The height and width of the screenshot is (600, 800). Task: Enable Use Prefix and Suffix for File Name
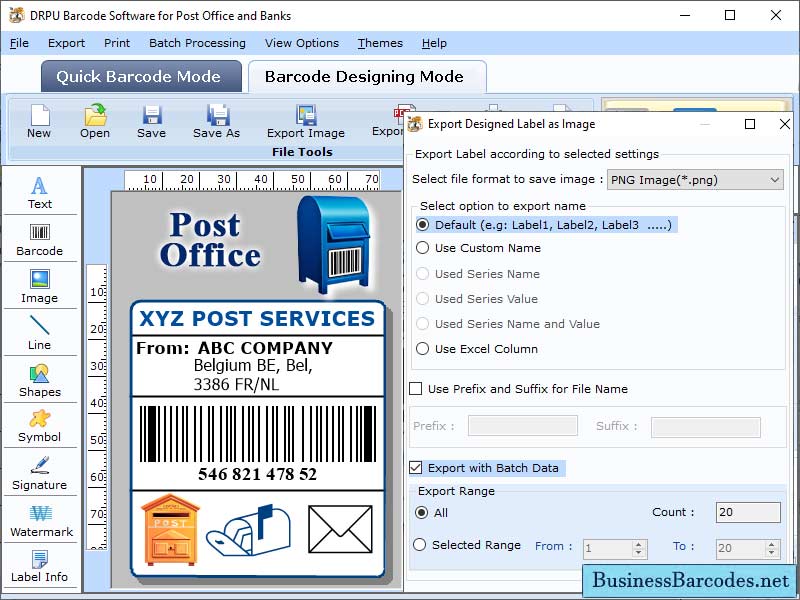point(416,389)
